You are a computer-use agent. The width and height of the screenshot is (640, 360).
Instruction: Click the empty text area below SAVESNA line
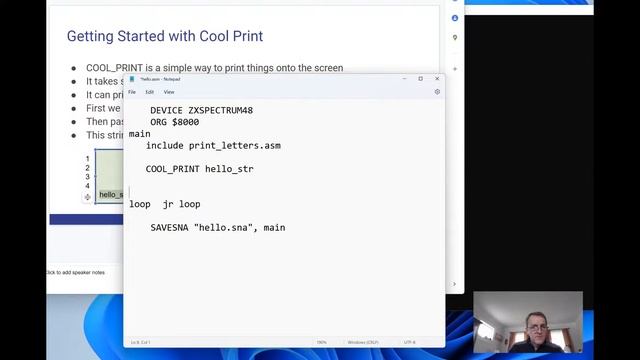284,286
